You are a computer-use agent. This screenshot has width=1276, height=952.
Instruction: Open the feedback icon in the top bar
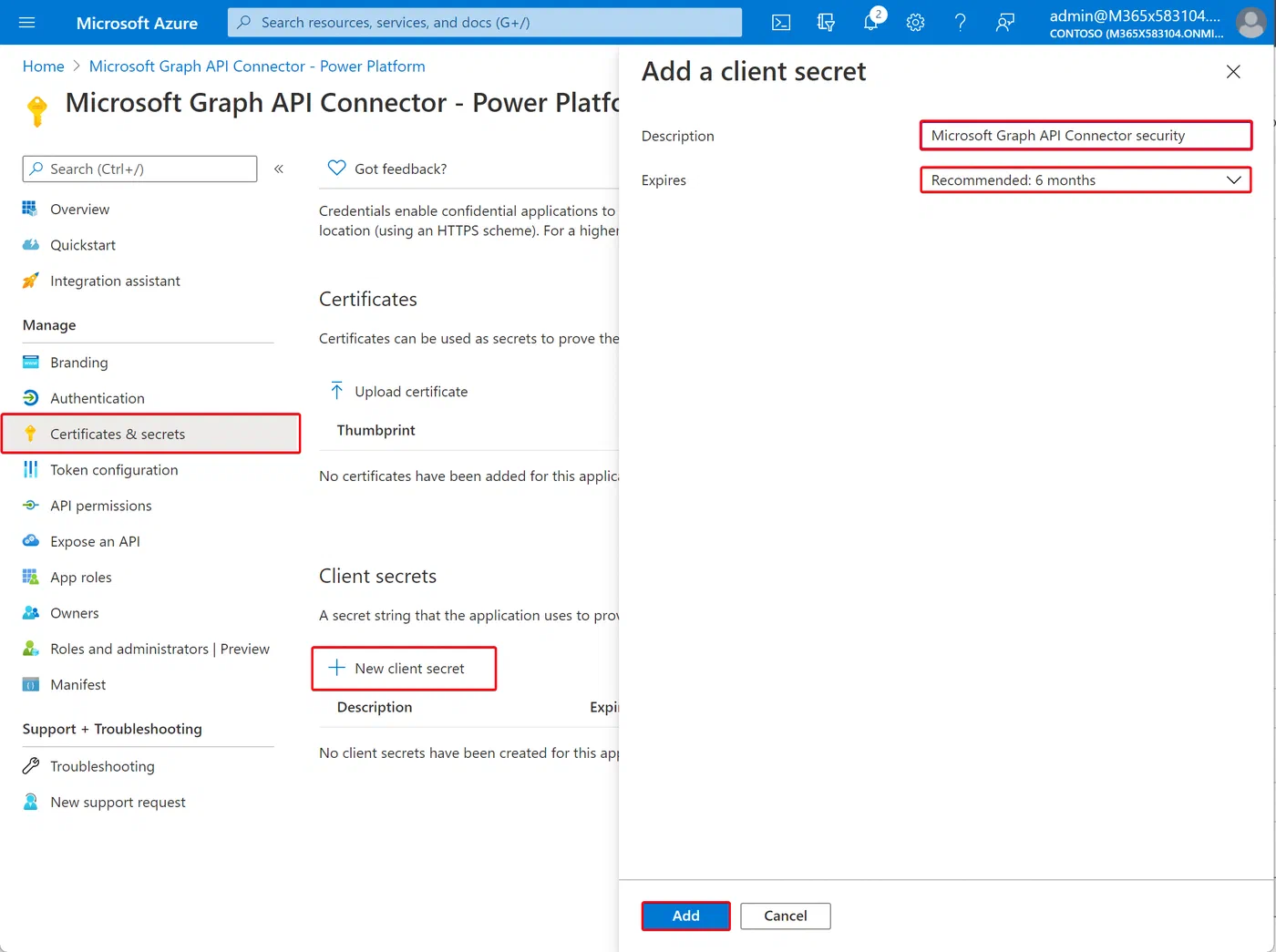tap(1005, 23)
